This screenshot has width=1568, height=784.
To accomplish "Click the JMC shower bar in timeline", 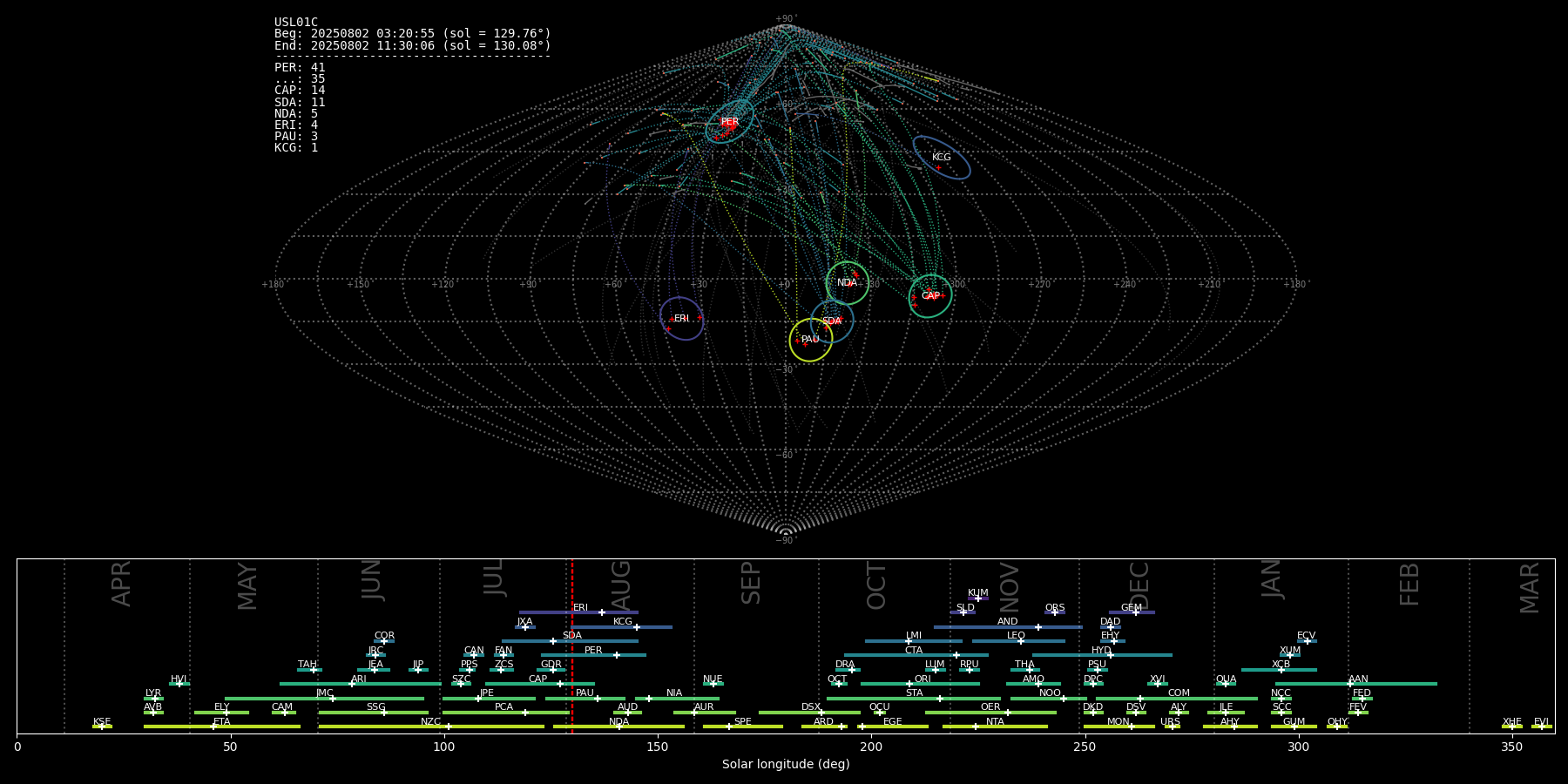I will (x=325, y=698).
